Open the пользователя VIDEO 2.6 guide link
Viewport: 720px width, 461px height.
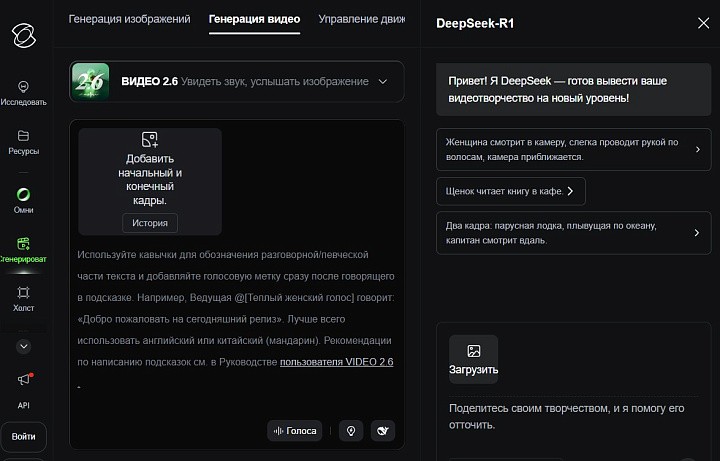point(336,361)
